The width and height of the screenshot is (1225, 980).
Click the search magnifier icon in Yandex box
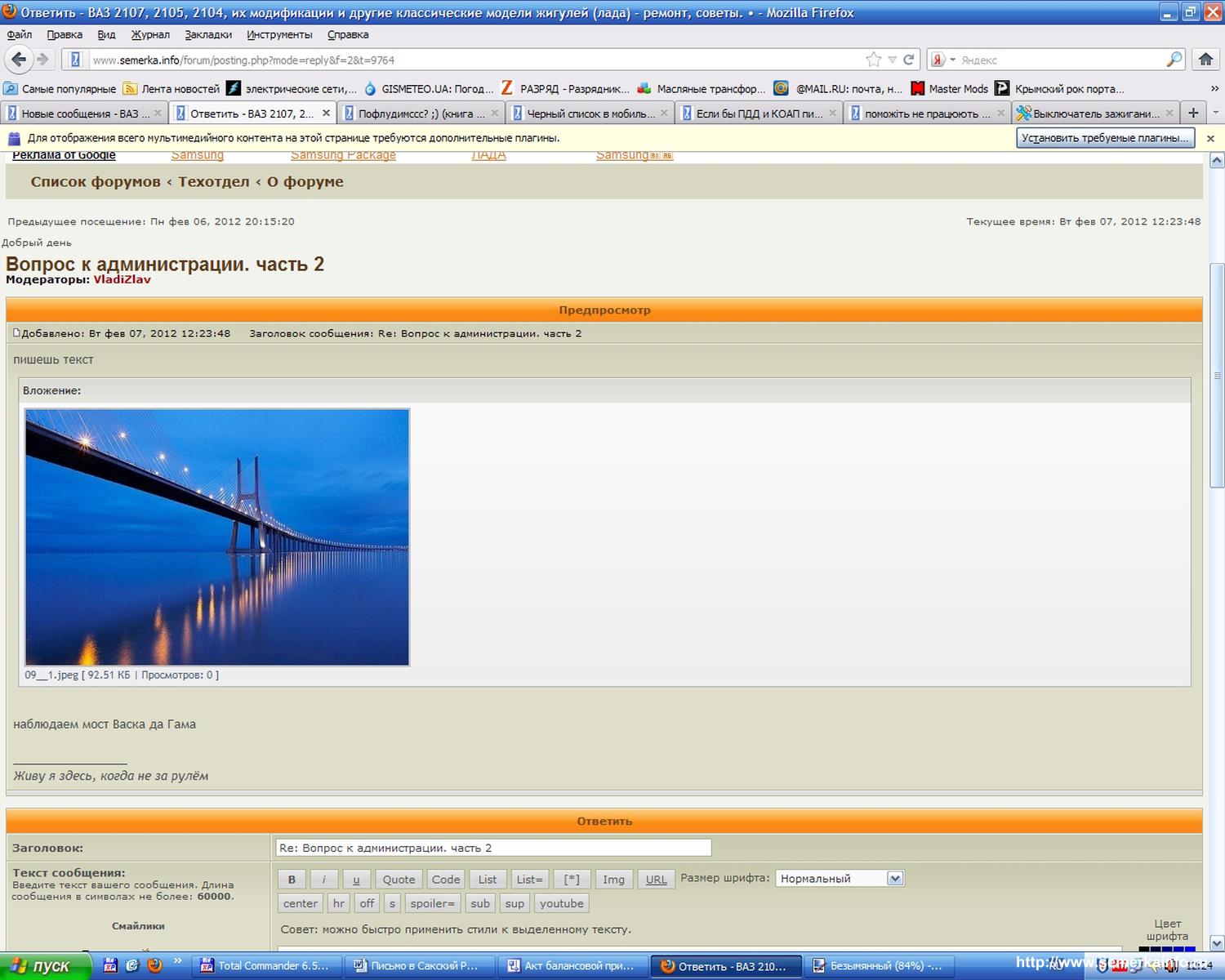point(1174,60)
